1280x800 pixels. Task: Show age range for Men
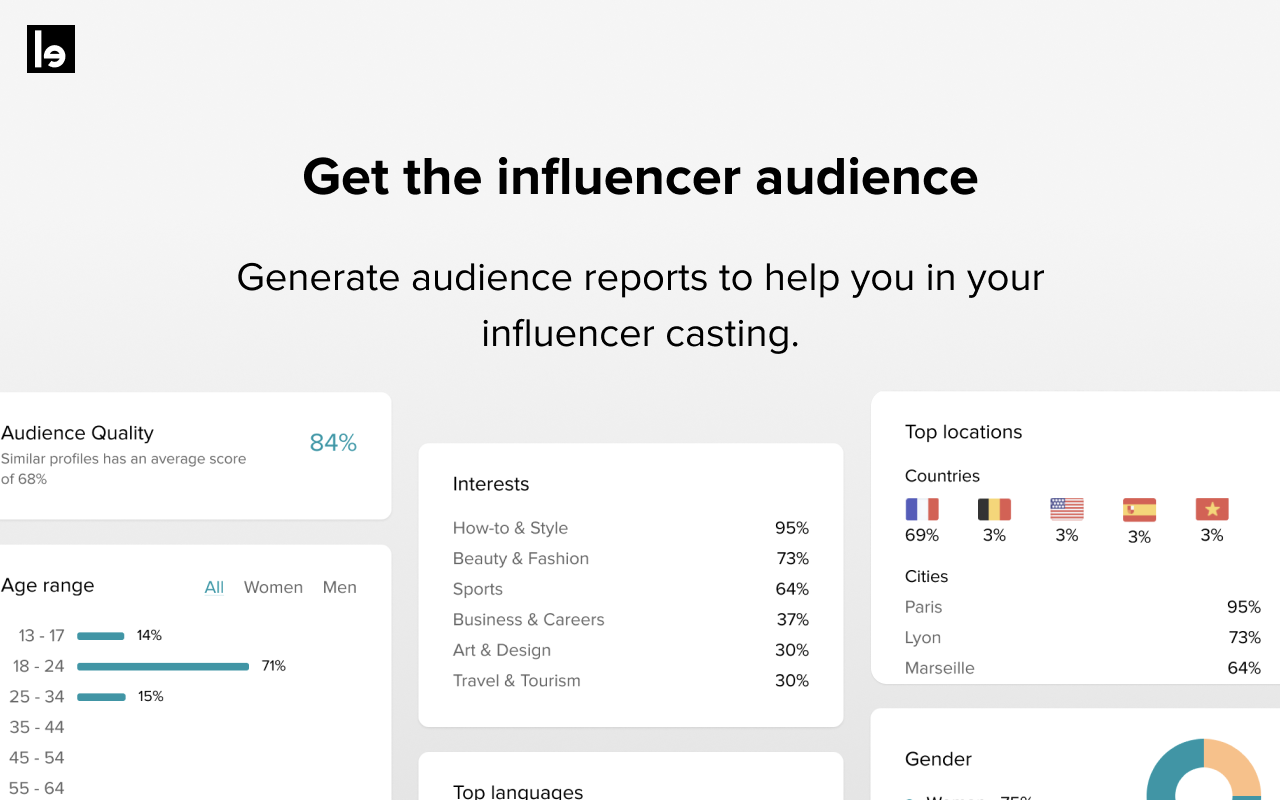[339, 587]
